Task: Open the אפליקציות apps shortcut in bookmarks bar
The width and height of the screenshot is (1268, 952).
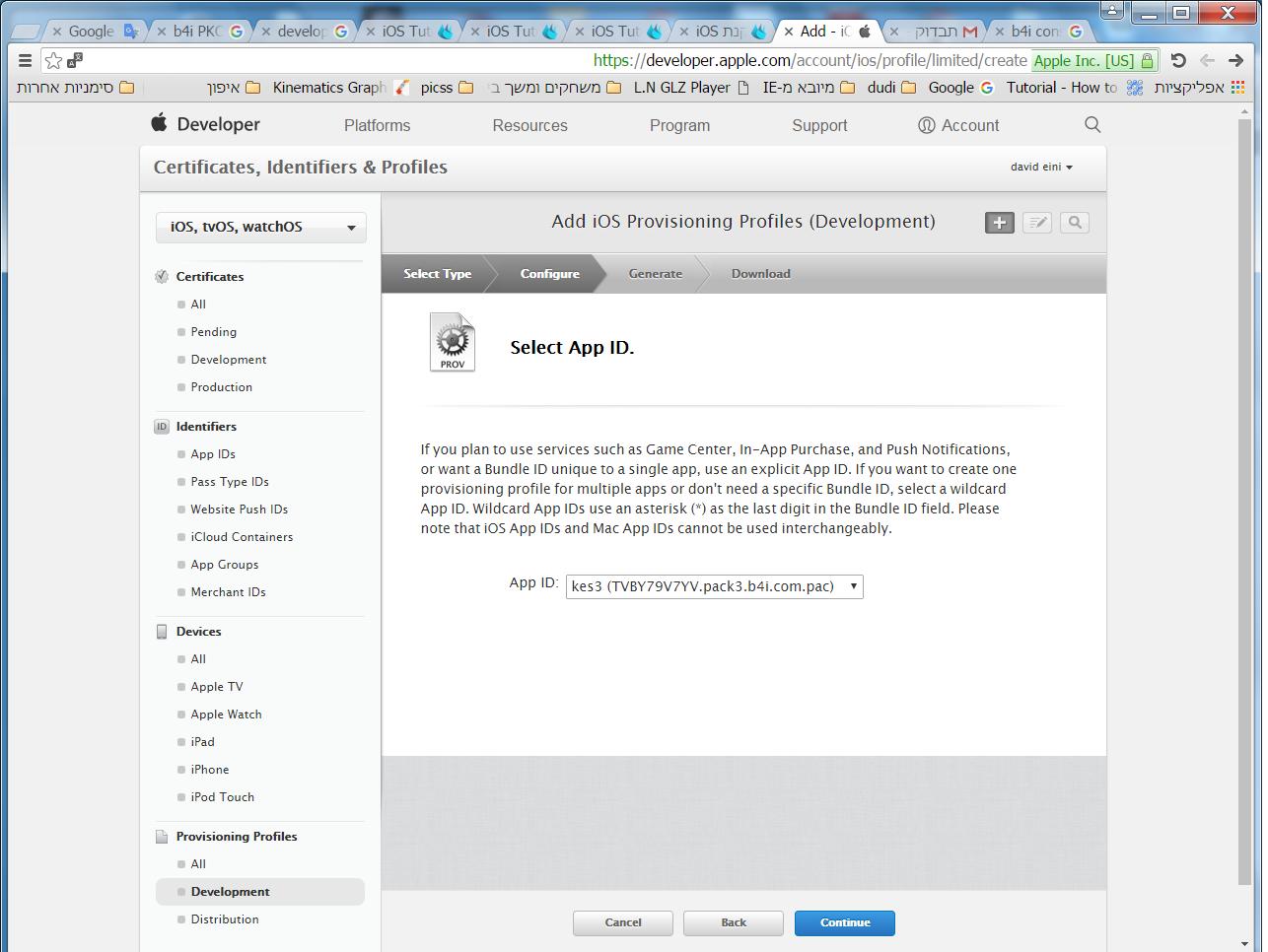Action: (x=1201, y=88)
